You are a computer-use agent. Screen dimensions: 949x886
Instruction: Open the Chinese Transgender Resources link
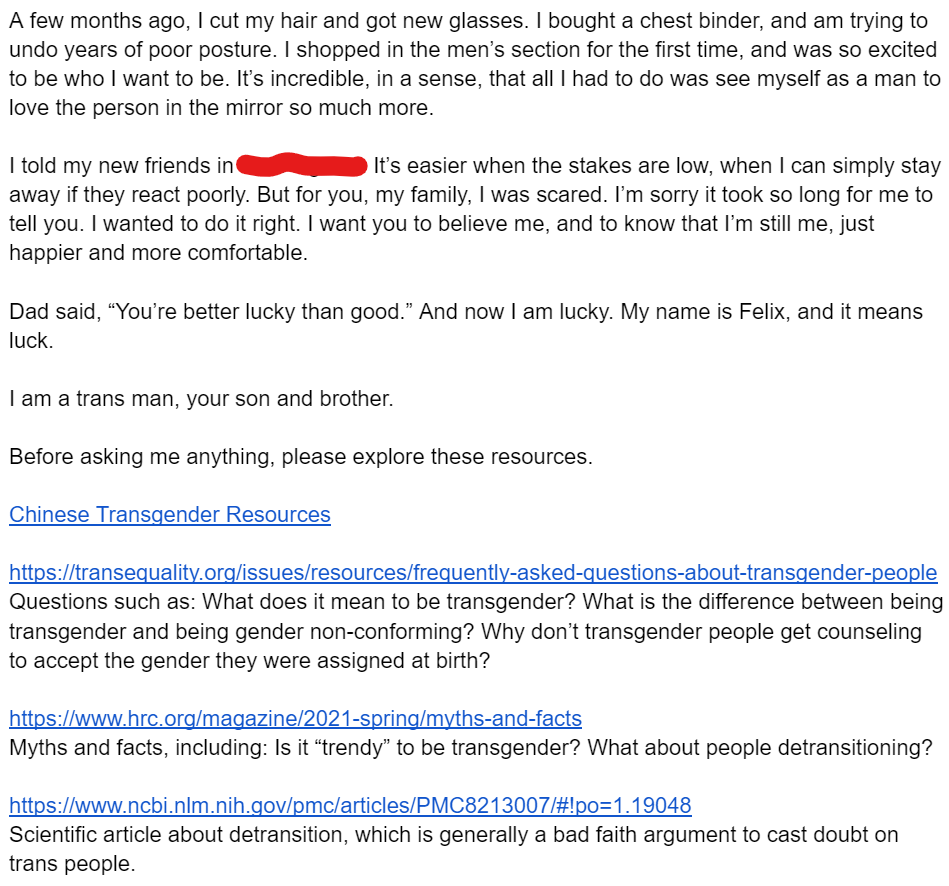pos(169,515)
